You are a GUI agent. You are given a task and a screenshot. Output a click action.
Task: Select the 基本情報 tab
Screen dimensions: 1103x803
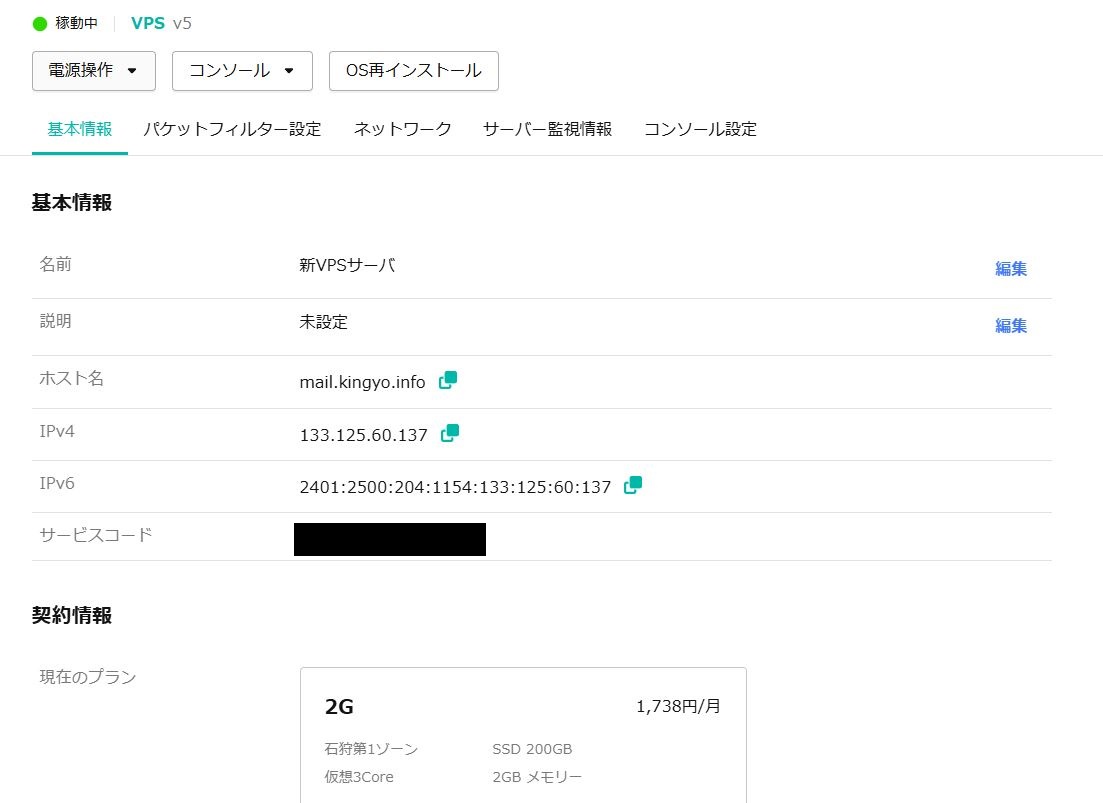pyautogui.click(x=79, y=129)
